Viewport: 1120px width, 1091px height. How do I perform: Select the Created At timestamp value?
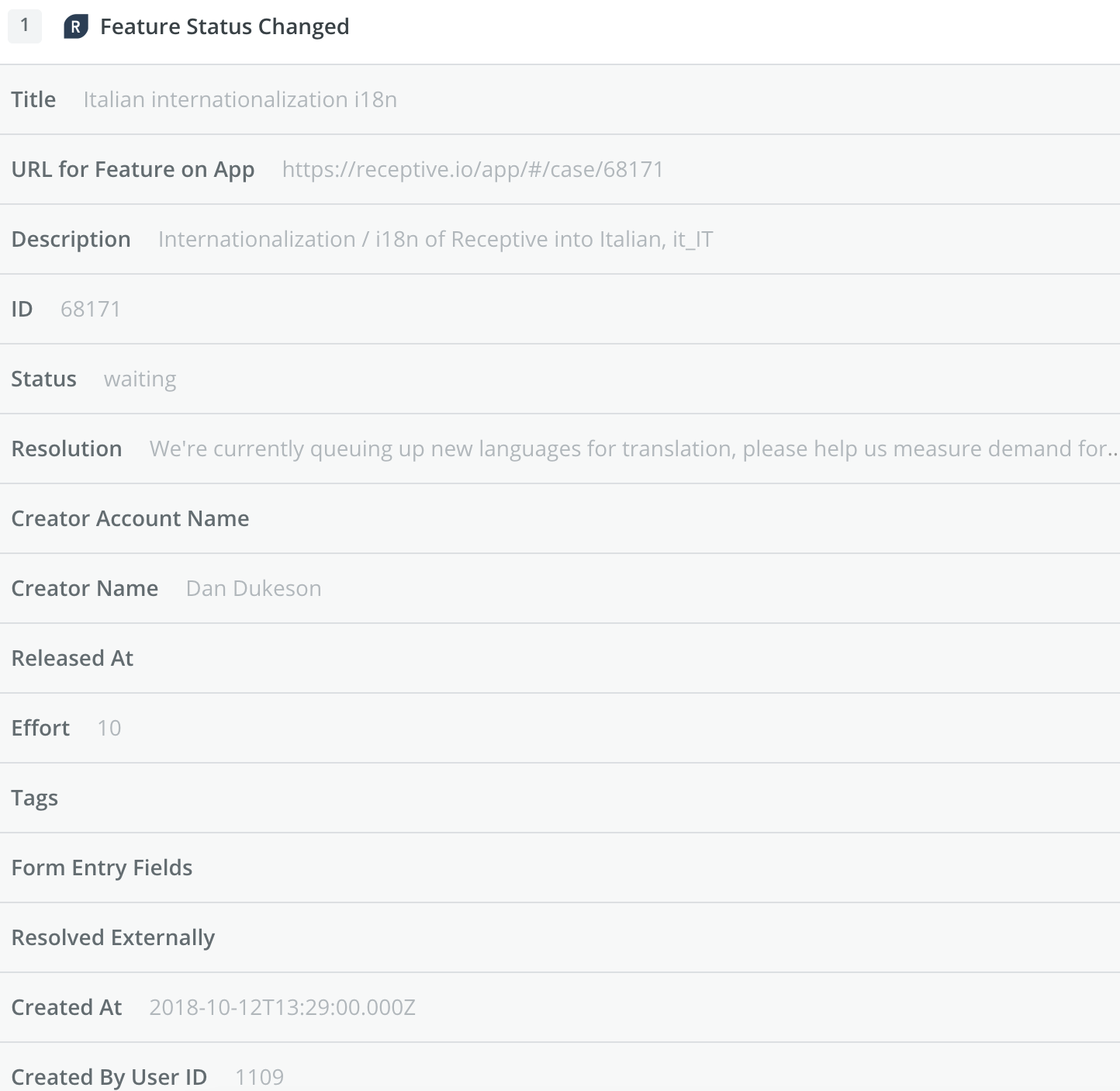282,1007
